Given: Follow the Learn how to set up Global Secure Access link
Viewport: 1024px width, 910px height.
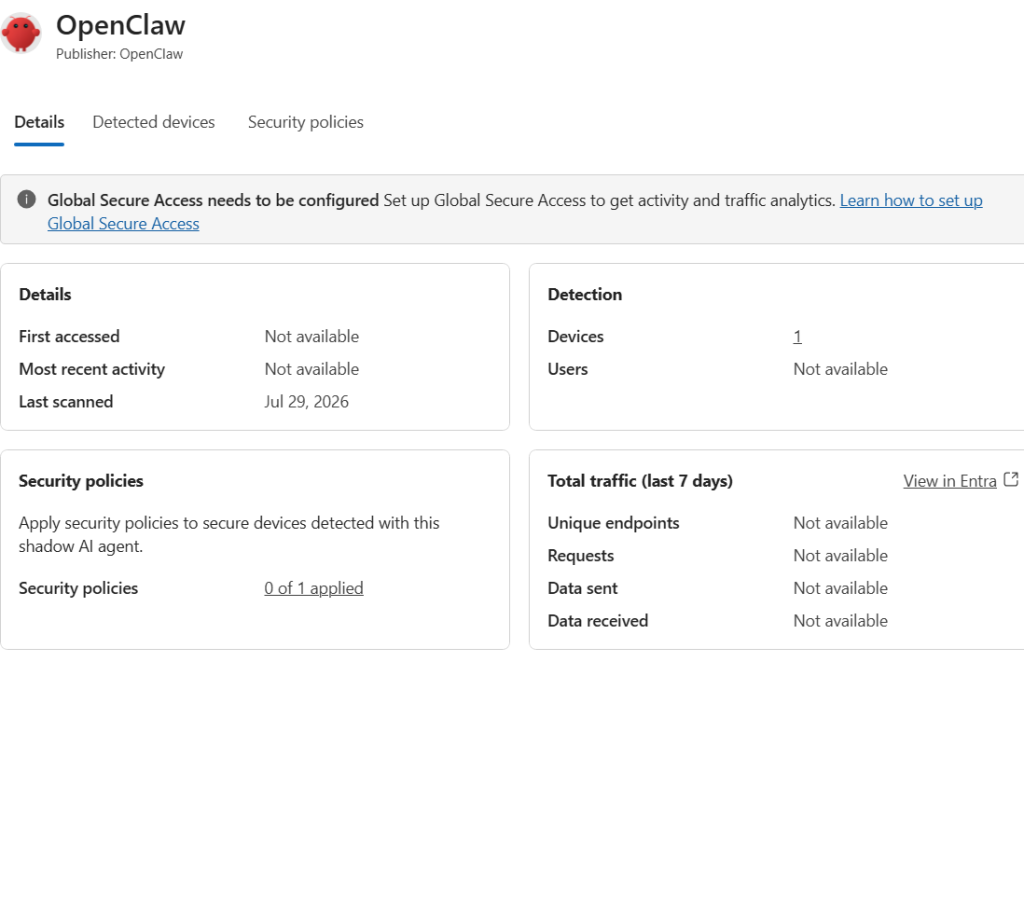Looking at the screenshot, I should (910, 200).
